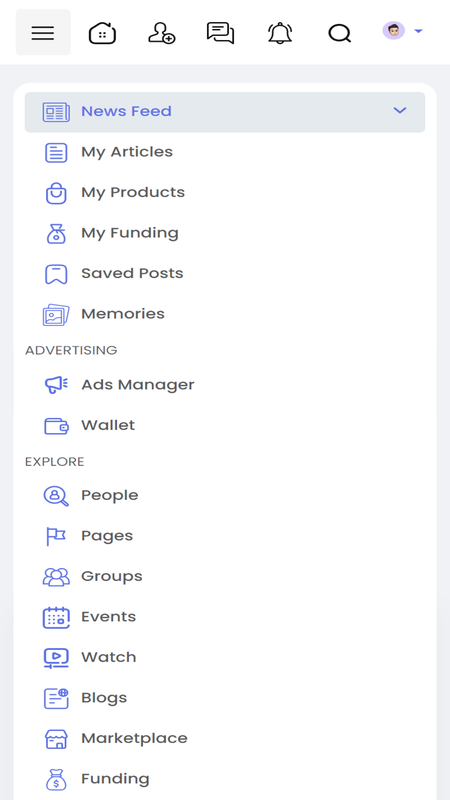Open My Articles
Screen dimensions: 450x800
225,152
